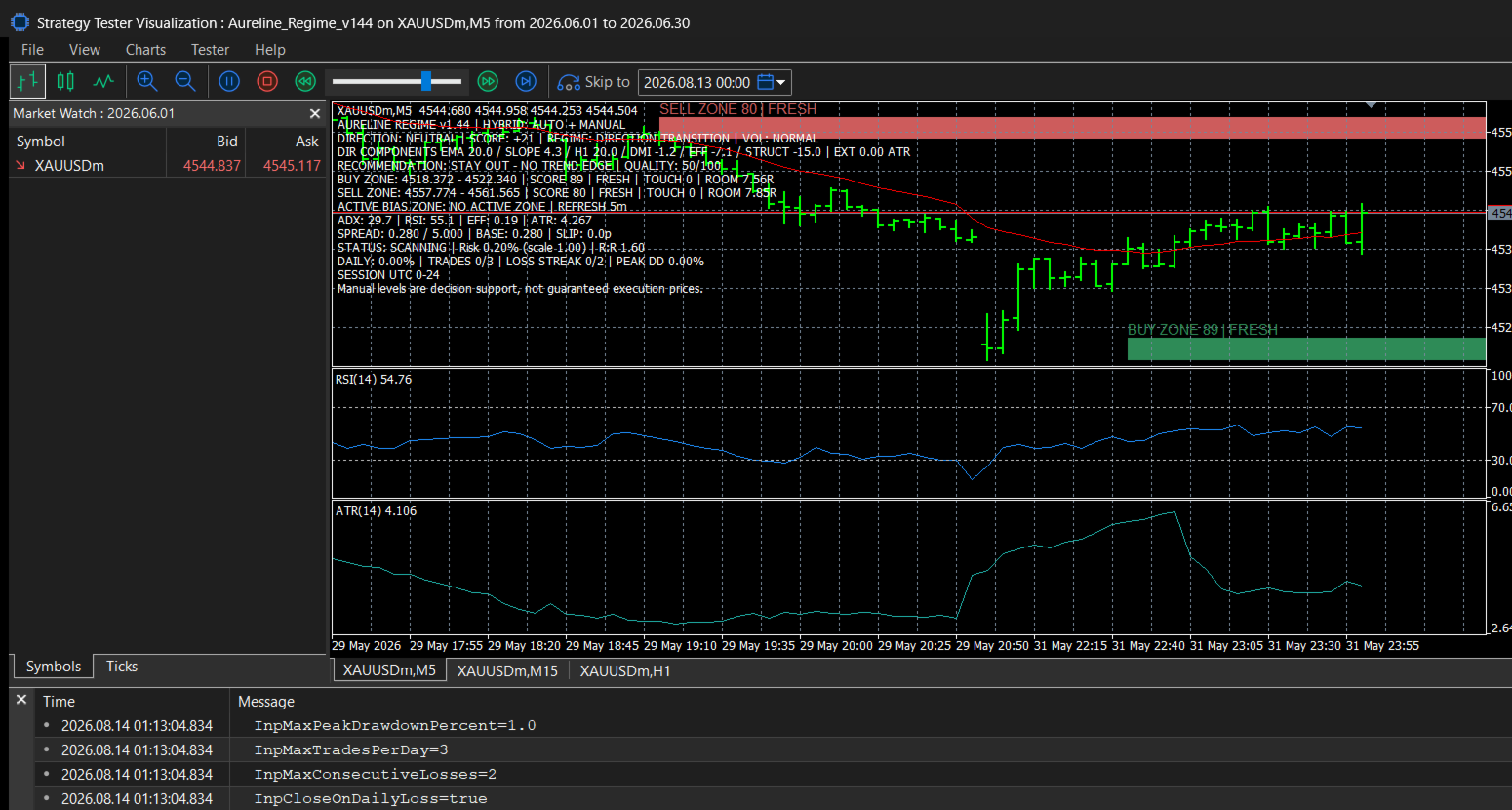1512x810 pixels.
Task: Open the View menu
Action: tap(85, 50)
